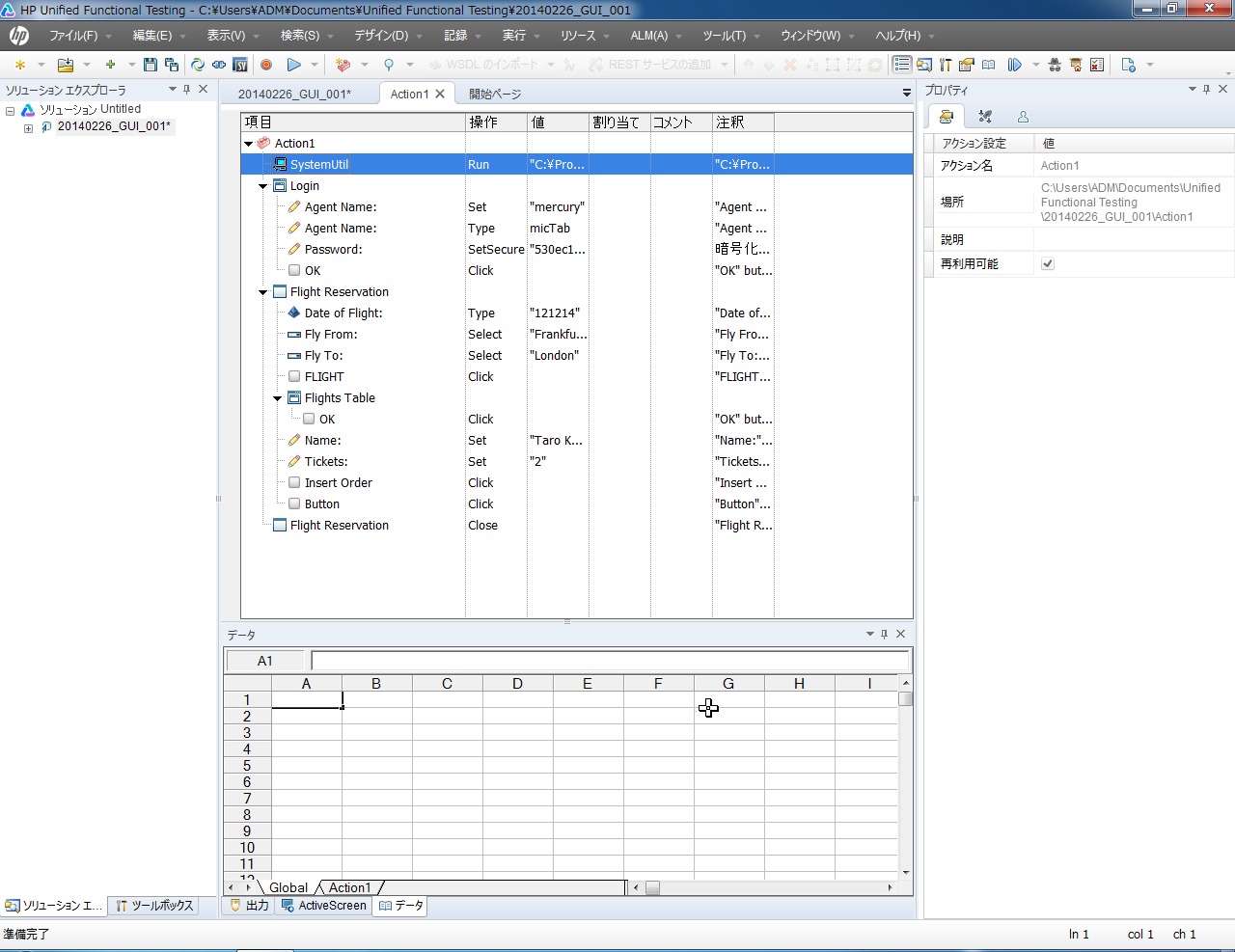
Task: Click the Object Spy hat-and-glasses icon
Action: coord(1055,65)
